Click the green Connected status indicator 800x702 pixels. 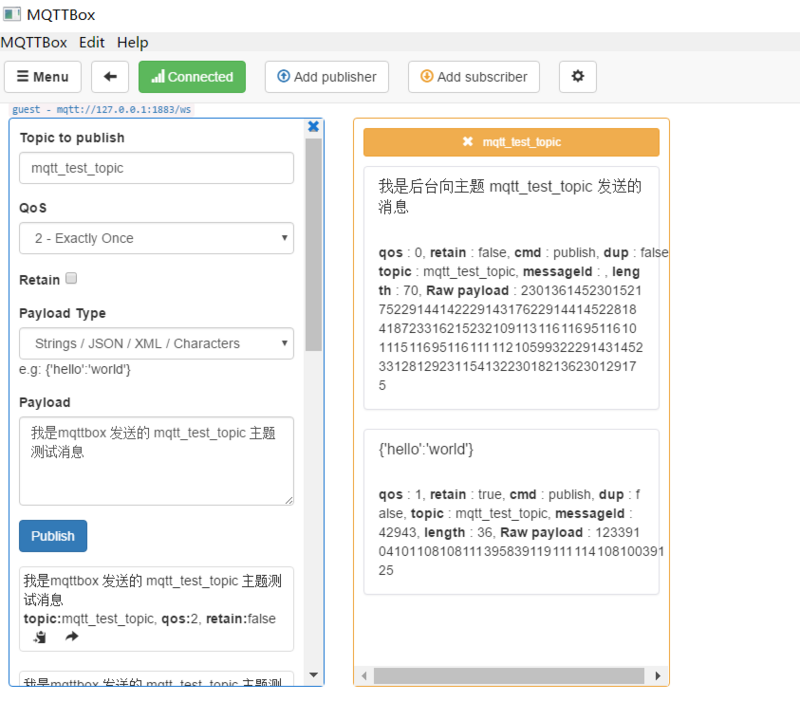[192, 76]
